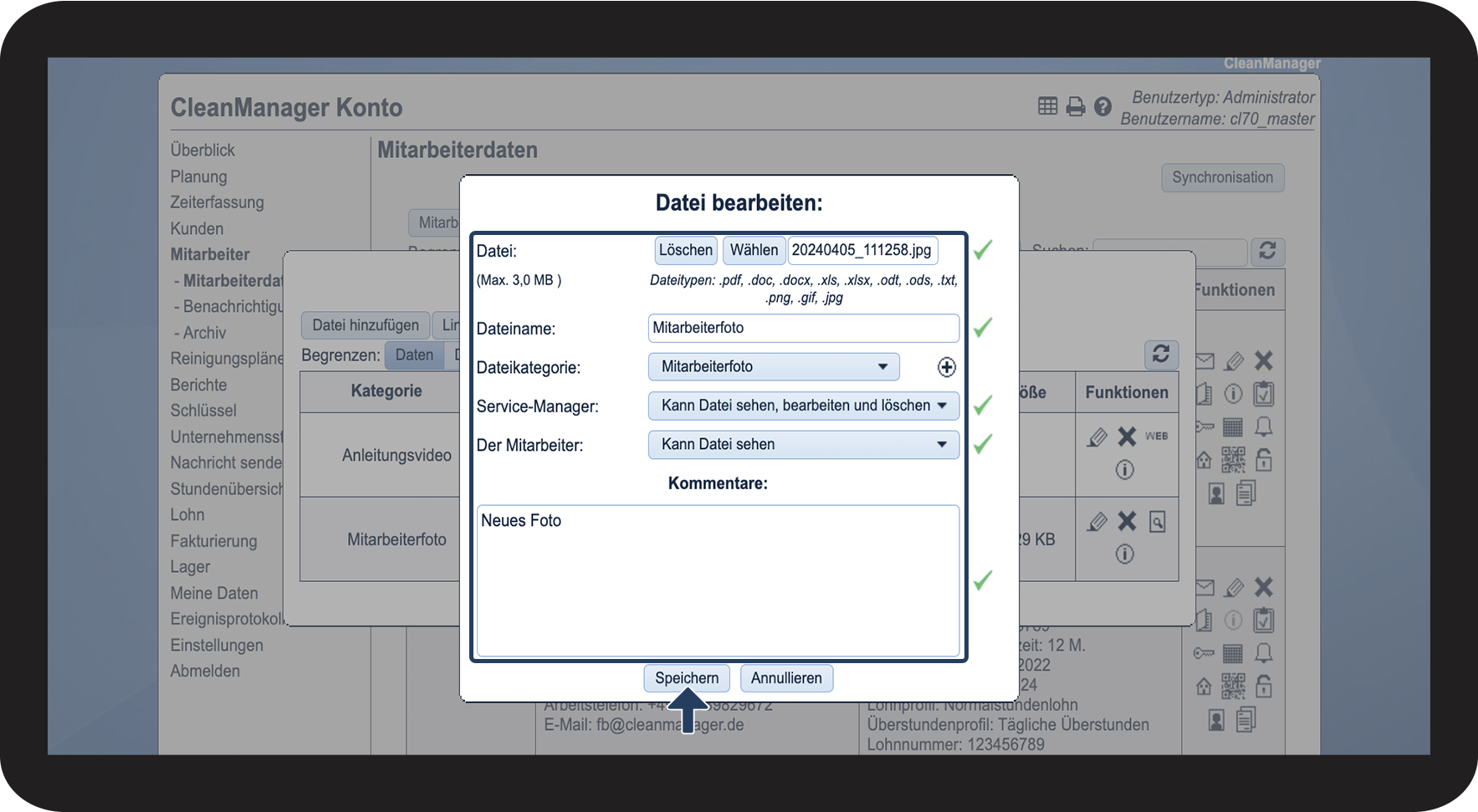This screenshot has width=1478, height=812.
Task: Open the Der Mitarbeiter permission dropdown
Action: coord(803,445)
